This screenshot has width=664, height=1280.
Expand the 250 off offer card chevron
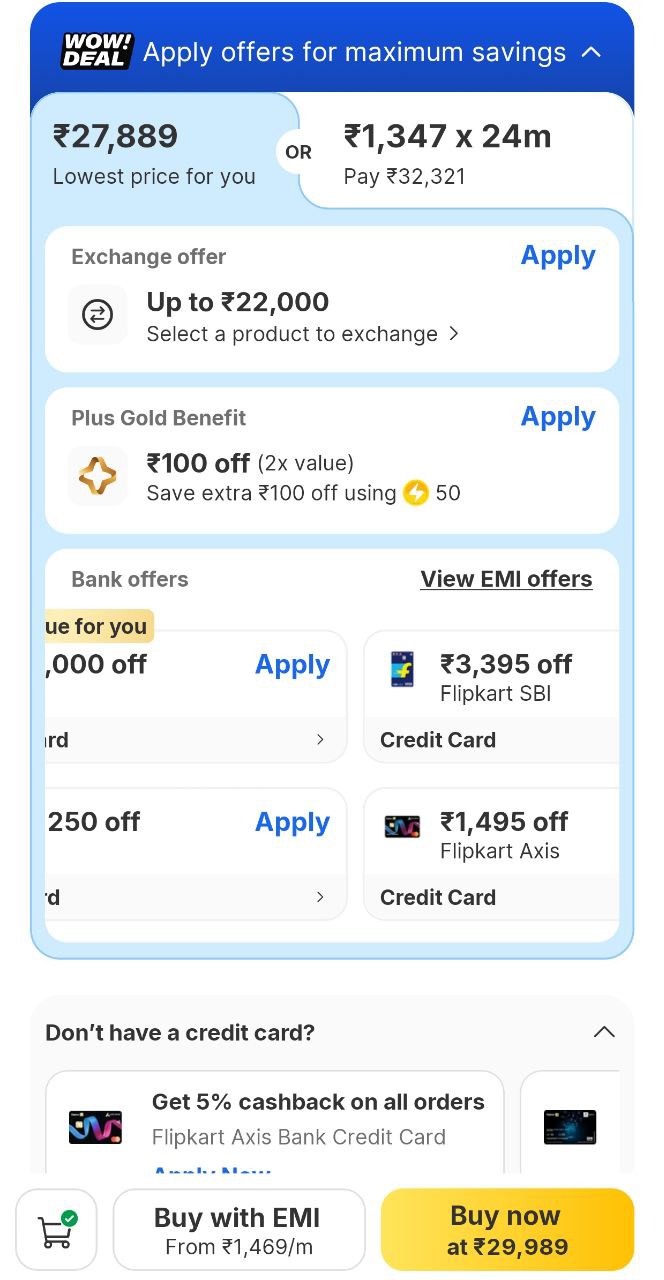coord(320,897)
